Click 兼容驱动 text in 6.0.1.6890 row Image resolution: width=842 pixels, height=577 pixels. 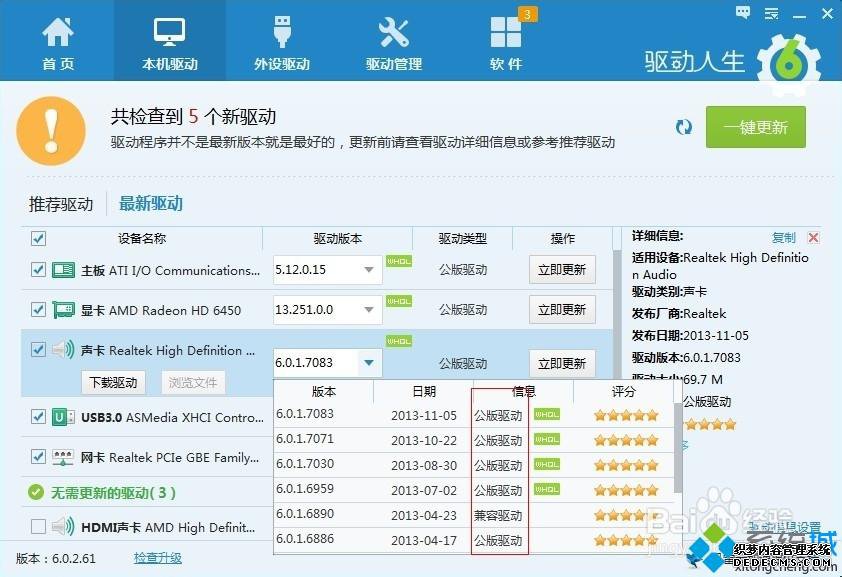tap(498, 515)
